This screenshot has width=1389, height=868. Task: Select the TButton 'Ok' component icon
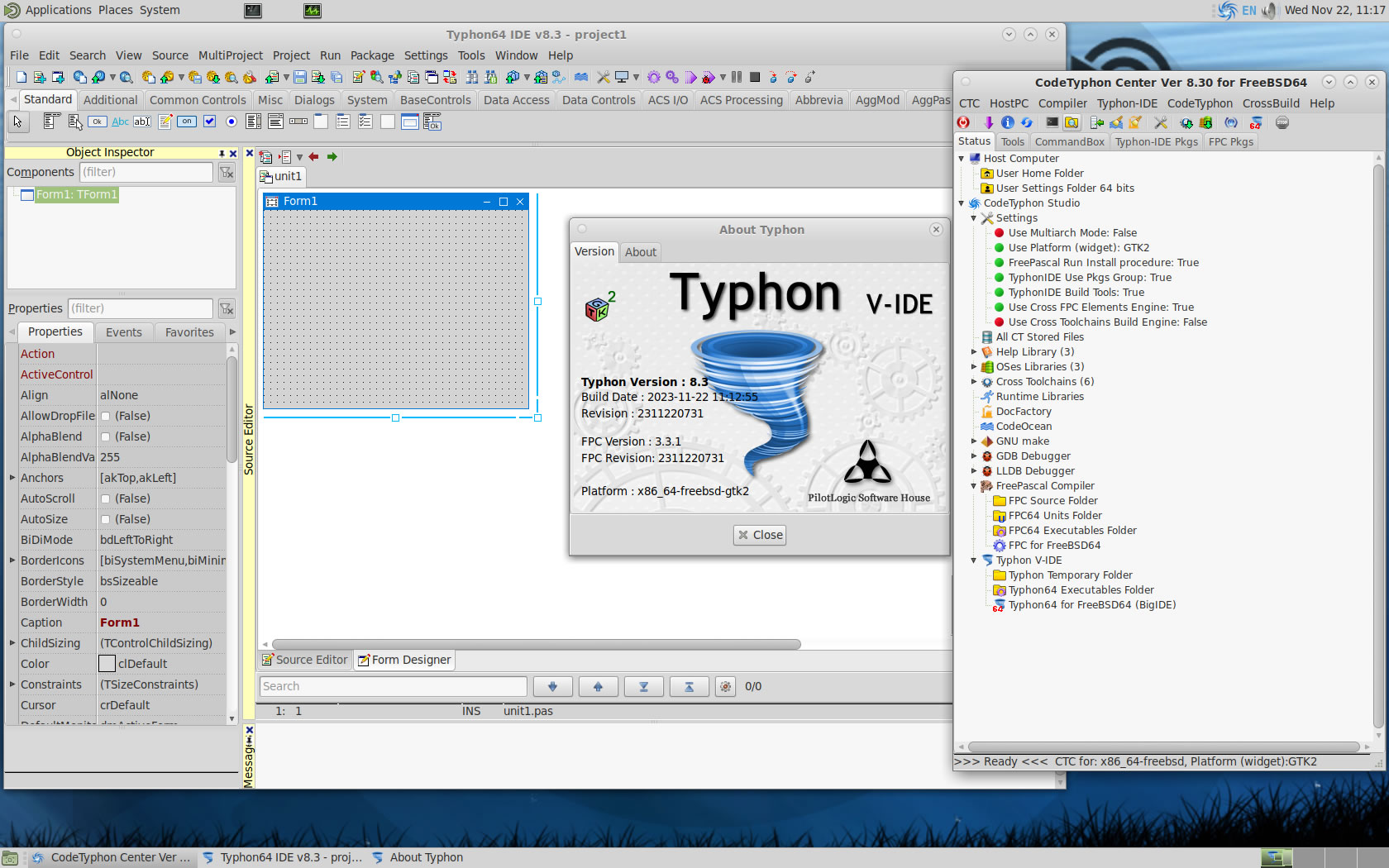pyautogui.click(x=98, y=122)
